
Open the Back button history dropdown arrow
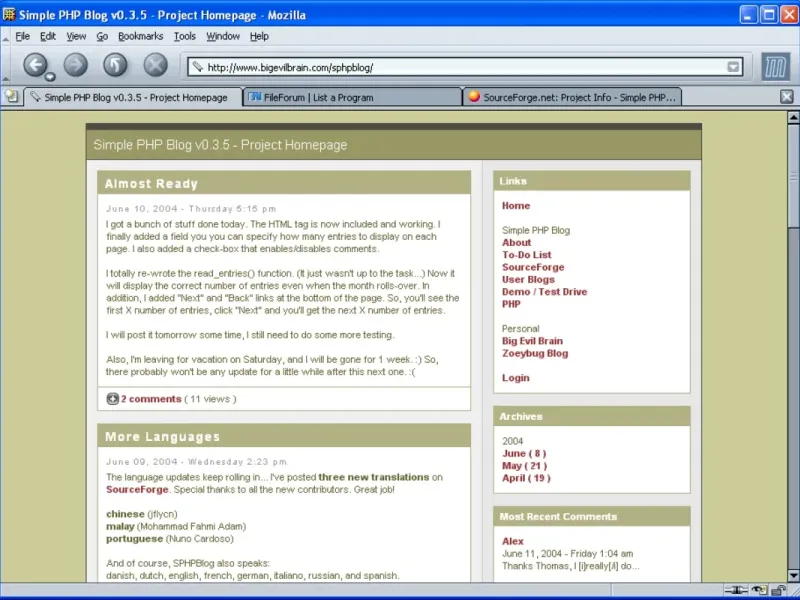[49, 77]
